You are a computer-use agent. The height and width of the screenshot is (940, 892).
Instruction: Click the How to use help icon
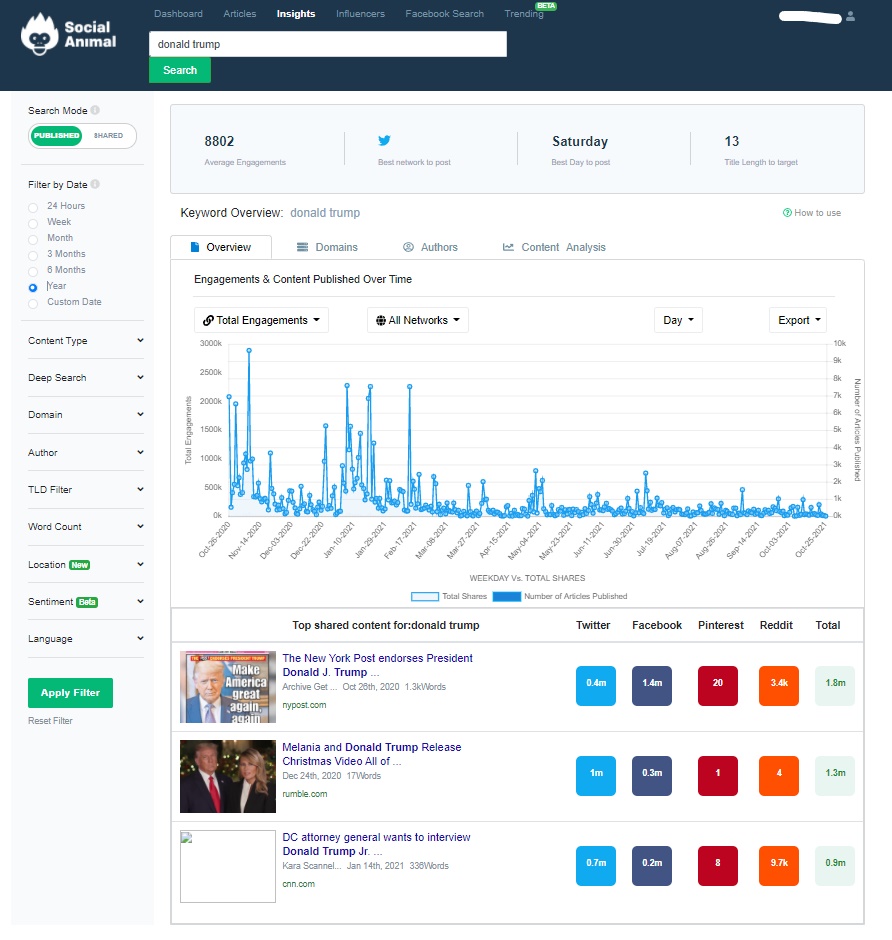(787, 213)
